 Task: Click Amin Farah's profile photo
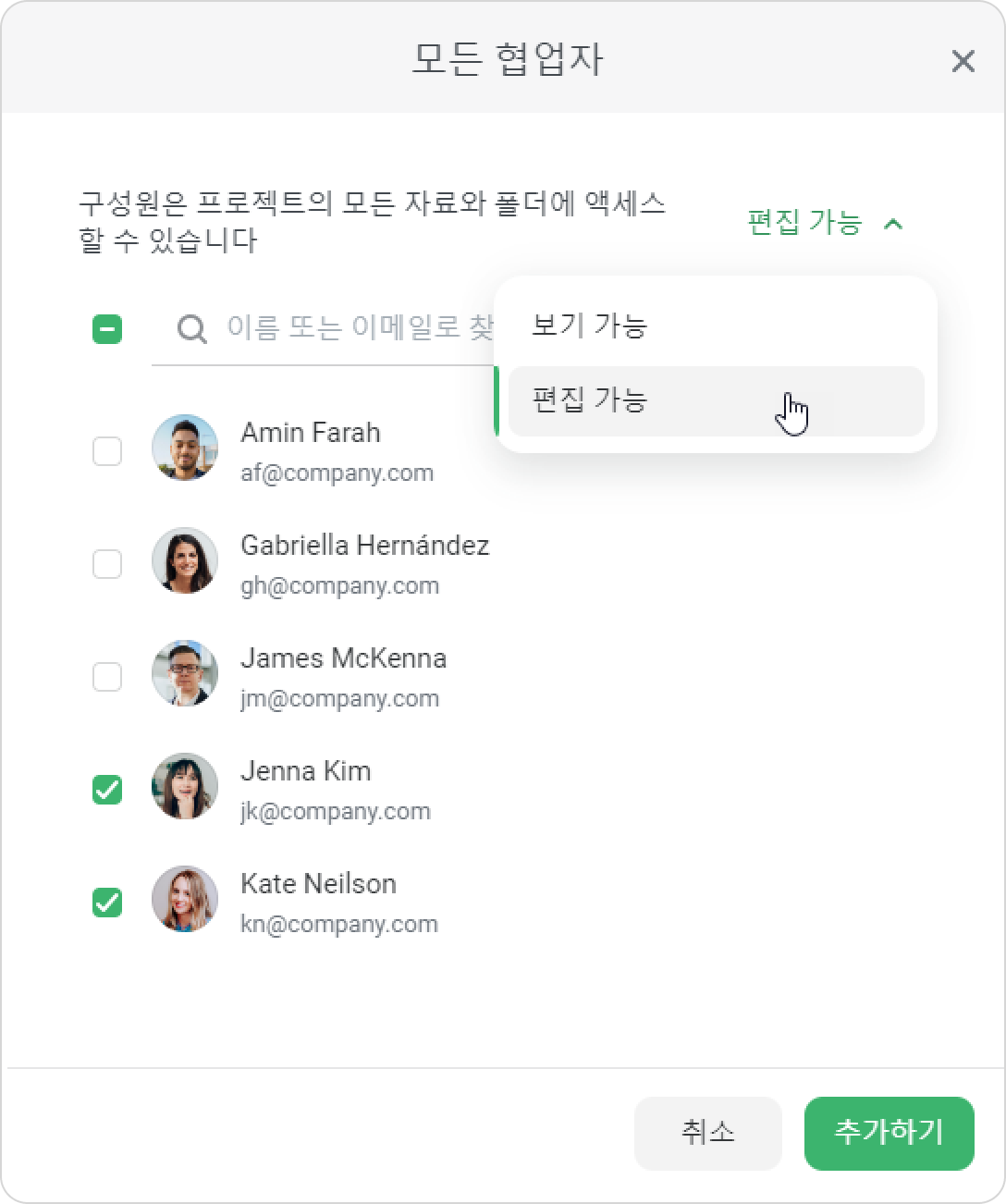point(185,448)
